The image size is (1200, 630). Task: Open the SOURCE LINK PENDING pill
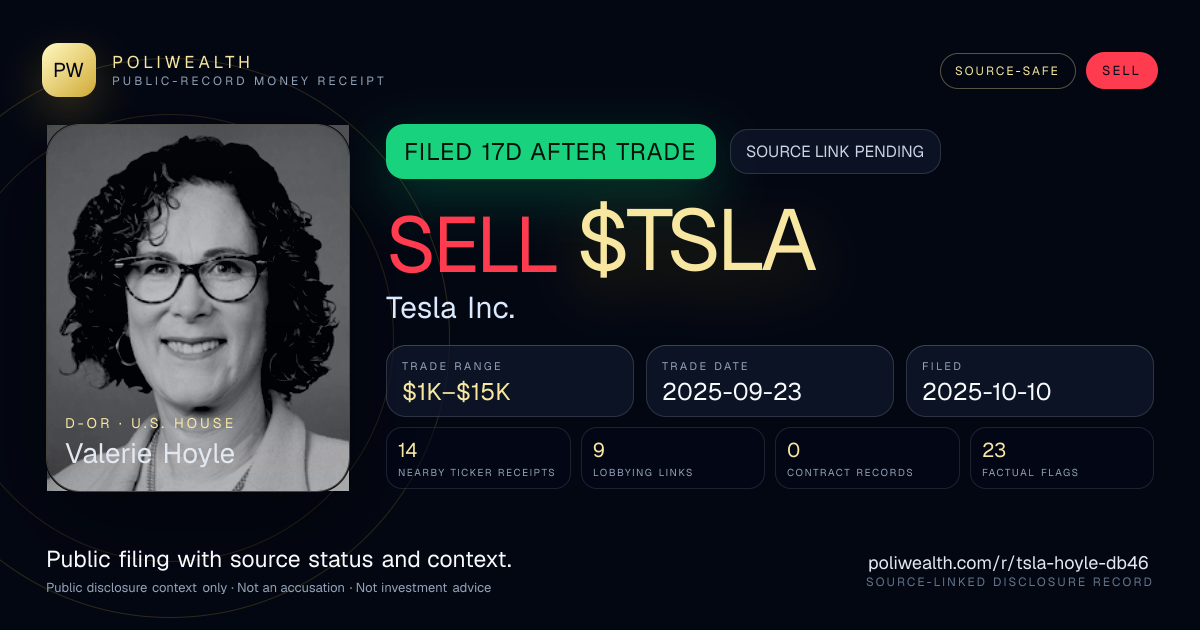tap(835, 152)
